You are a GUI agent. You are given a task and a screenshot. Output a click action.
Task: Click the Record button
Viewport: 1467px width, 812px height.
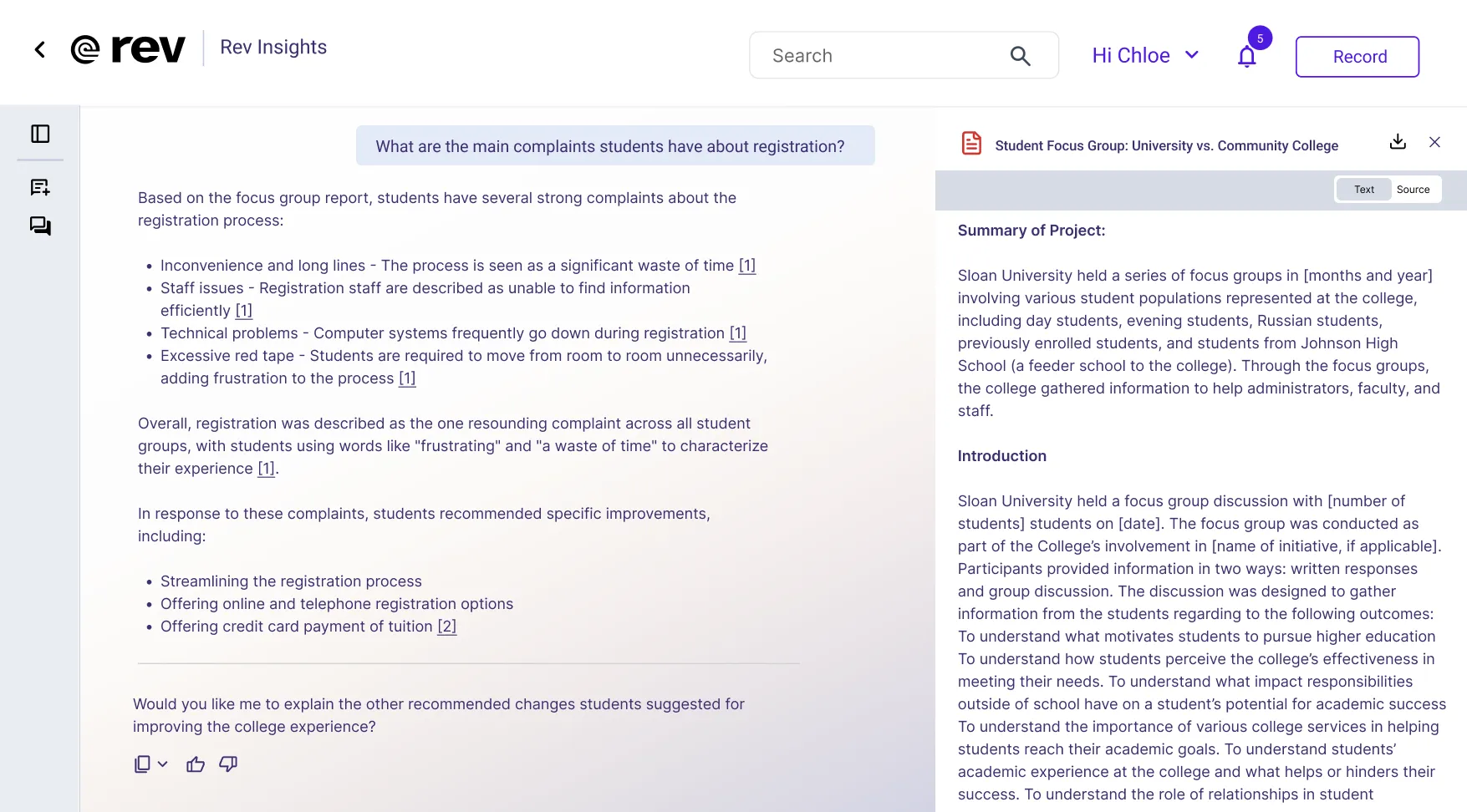[x=1357, y=57]
